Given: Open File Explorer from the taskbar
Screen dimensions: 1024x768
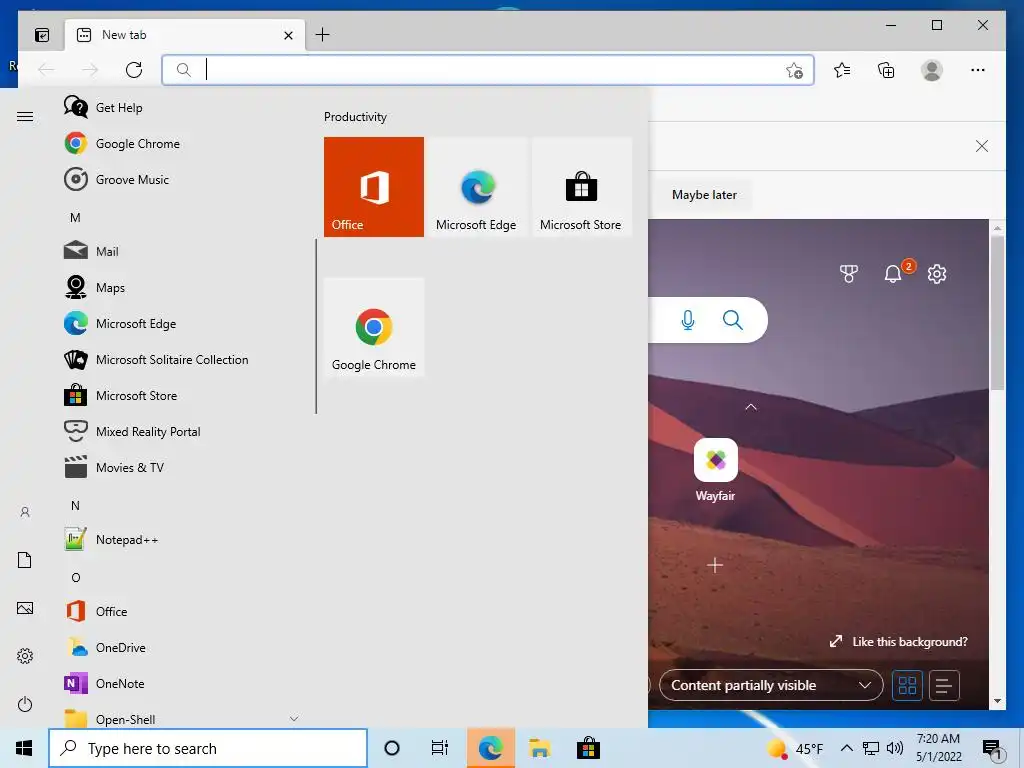Looking at the screenshot, I should (x=539, y=748).
